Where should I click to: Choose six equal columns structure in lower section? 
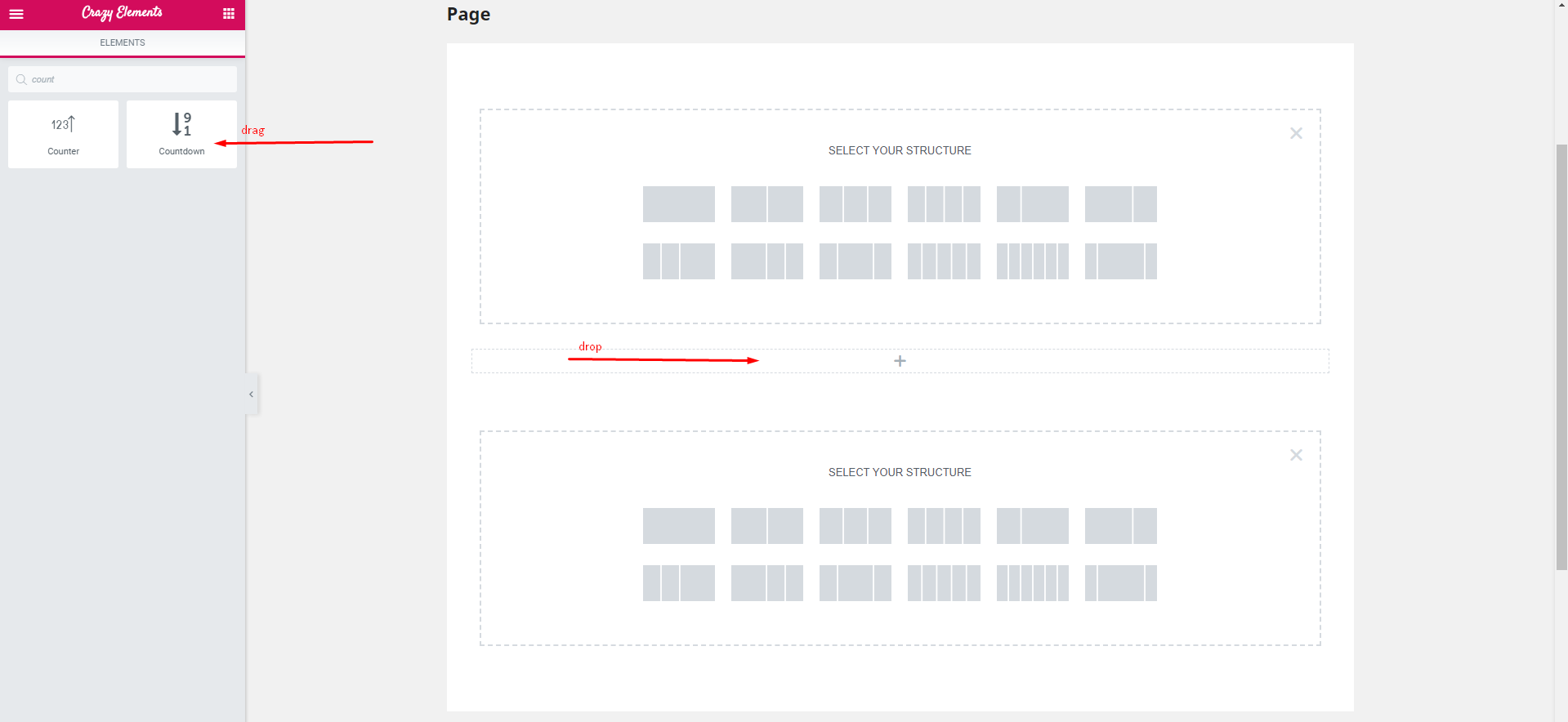pos(1032,583)
